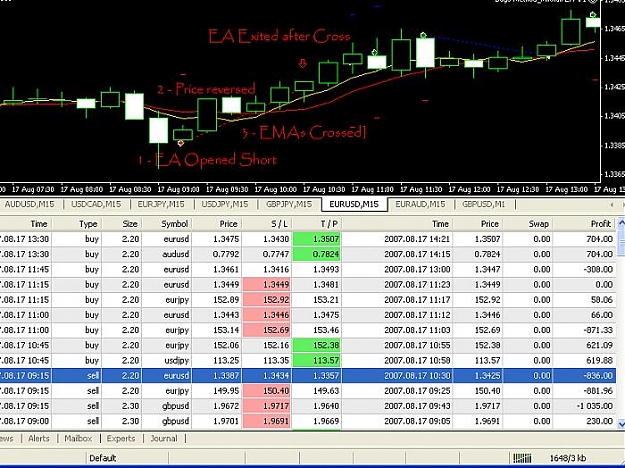Viewport: 625px width, 468px height.
Task: Click the Time header right of T / P
Action: (x=397, y=224)
